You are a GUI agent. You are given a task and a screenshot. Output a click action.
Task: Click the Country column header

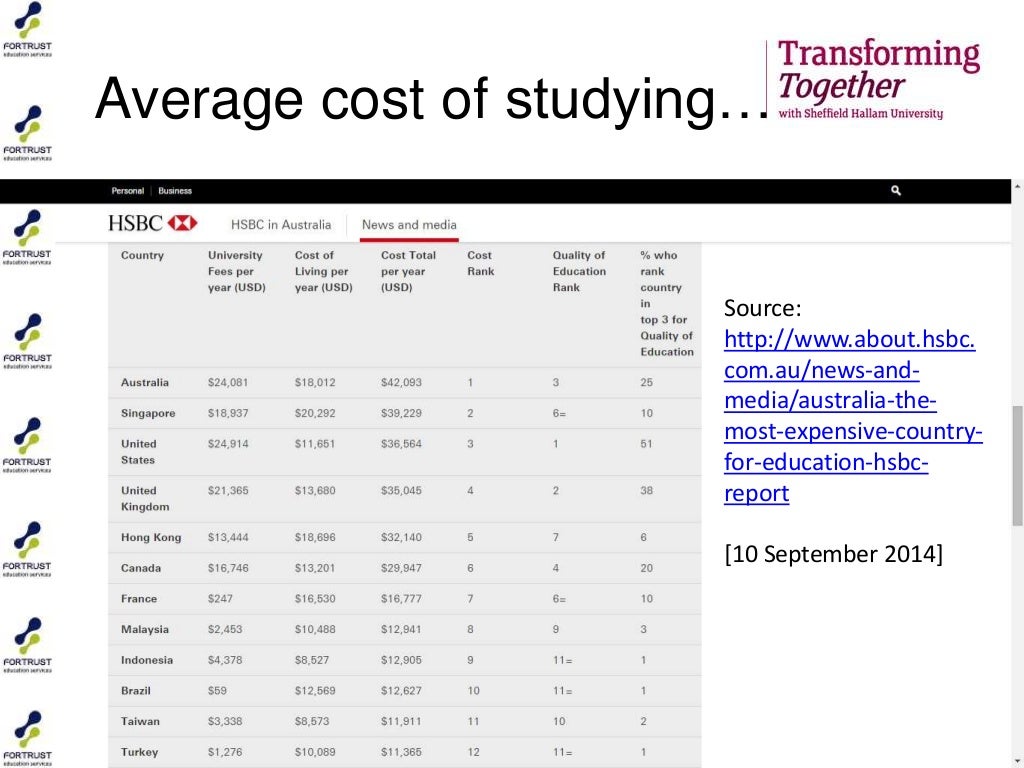[142, 255]
